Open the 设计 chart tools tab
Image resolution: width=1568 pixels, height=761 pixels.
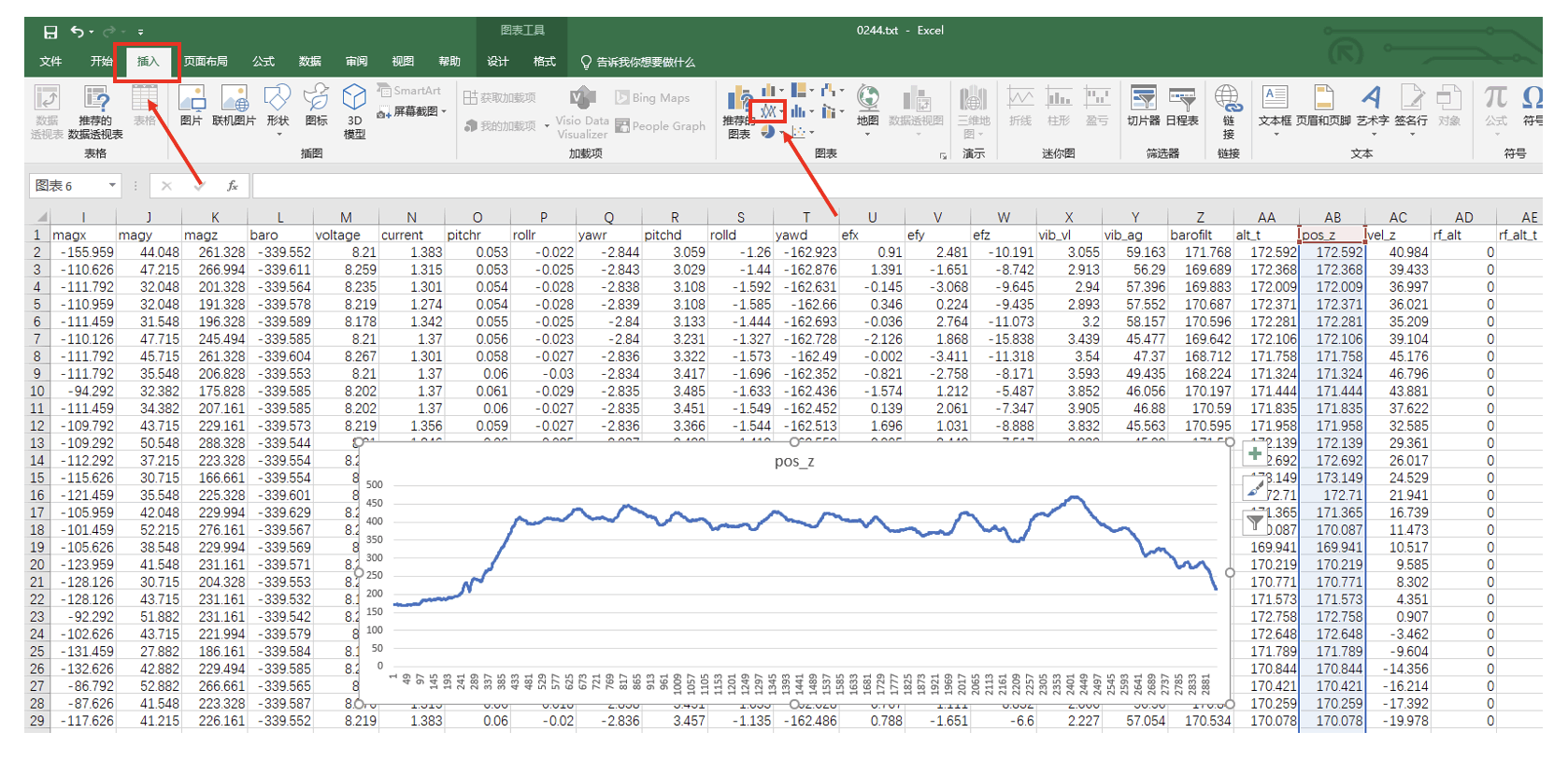click(x=498, y=62)
